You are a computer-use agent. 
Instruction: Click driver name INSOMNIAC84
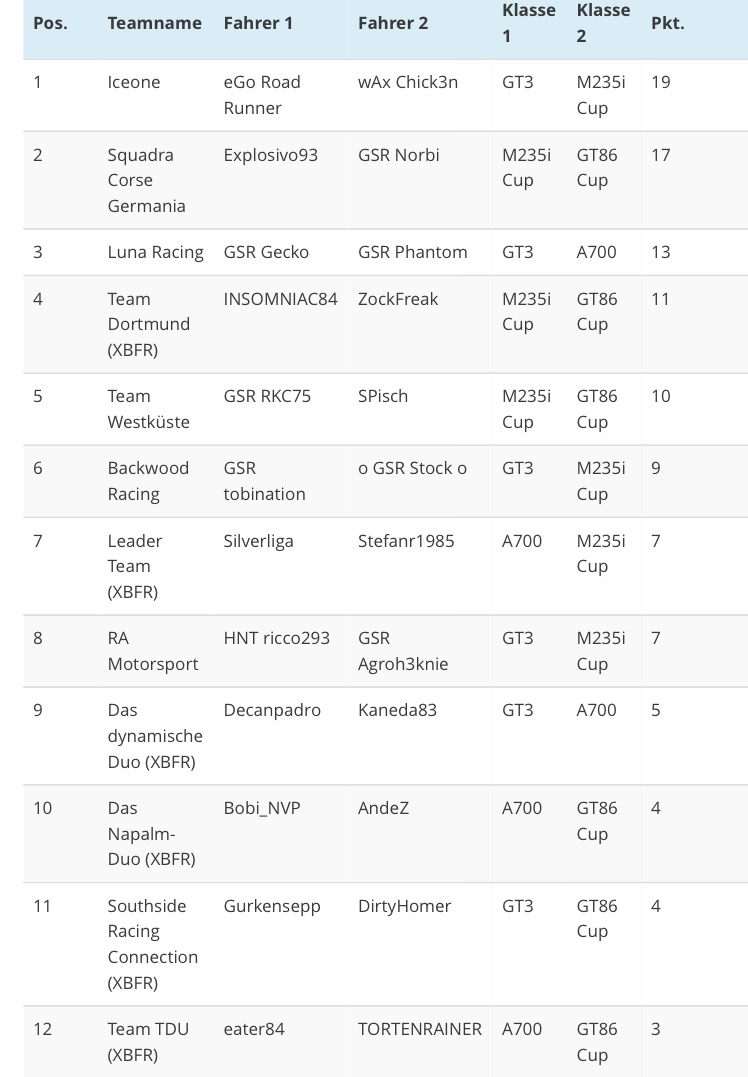280,299
